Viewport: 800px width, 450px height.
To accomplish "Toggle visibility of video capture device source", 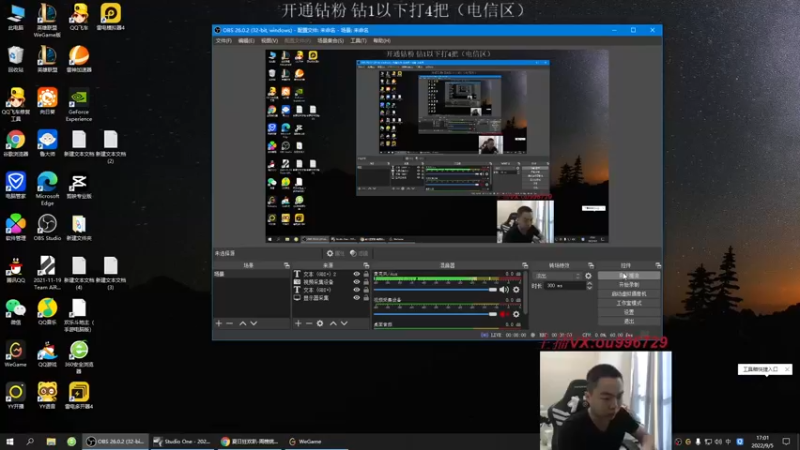I will point(357,282).
